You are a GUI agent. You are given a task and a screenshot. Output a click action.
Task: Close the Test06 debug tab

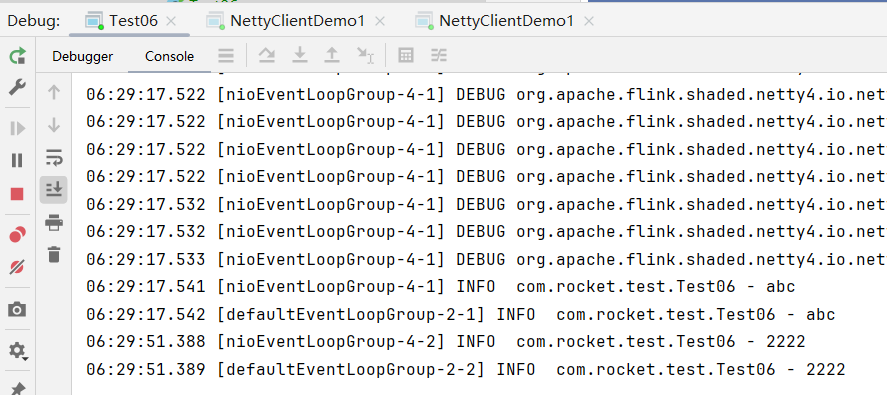171,22
